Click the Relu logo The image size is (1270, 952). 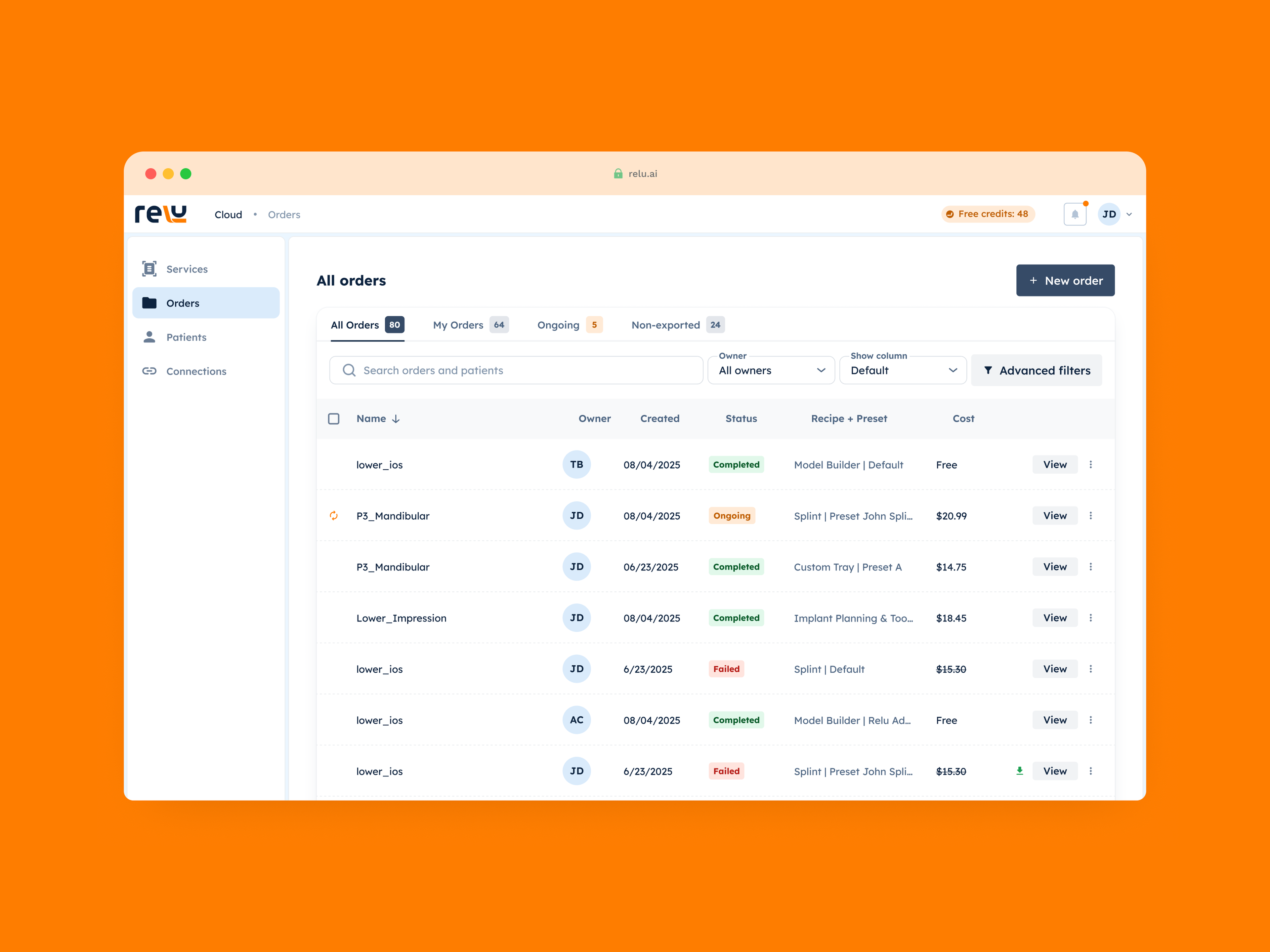161,214
